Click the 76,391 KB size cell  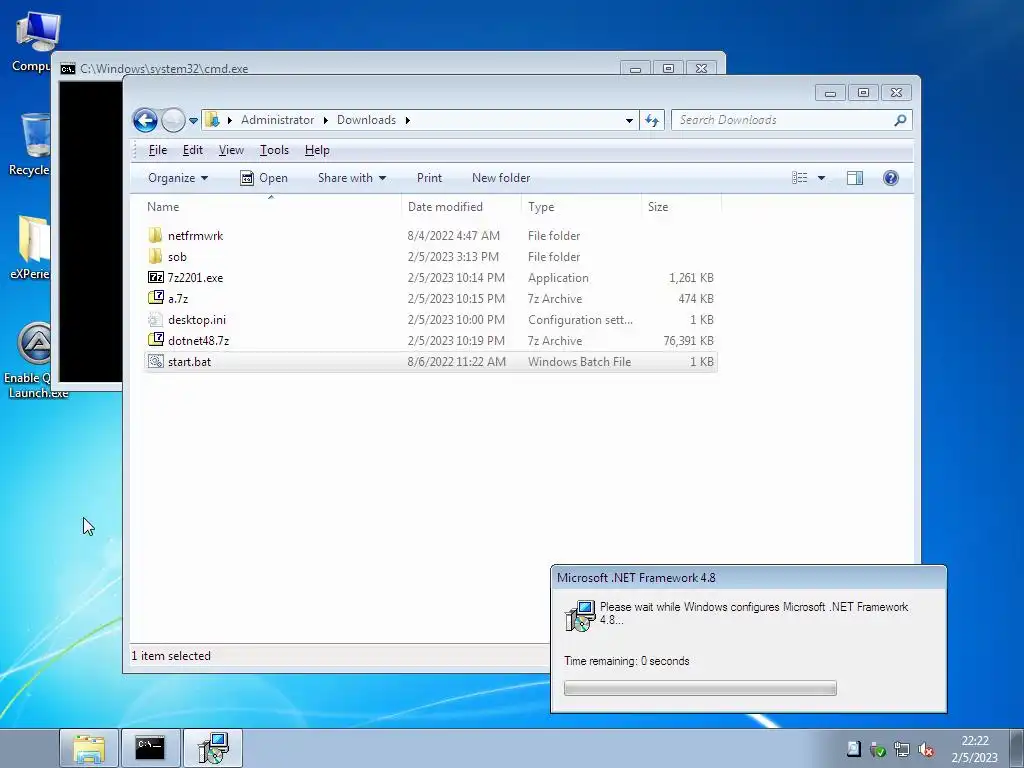[688, 341]
